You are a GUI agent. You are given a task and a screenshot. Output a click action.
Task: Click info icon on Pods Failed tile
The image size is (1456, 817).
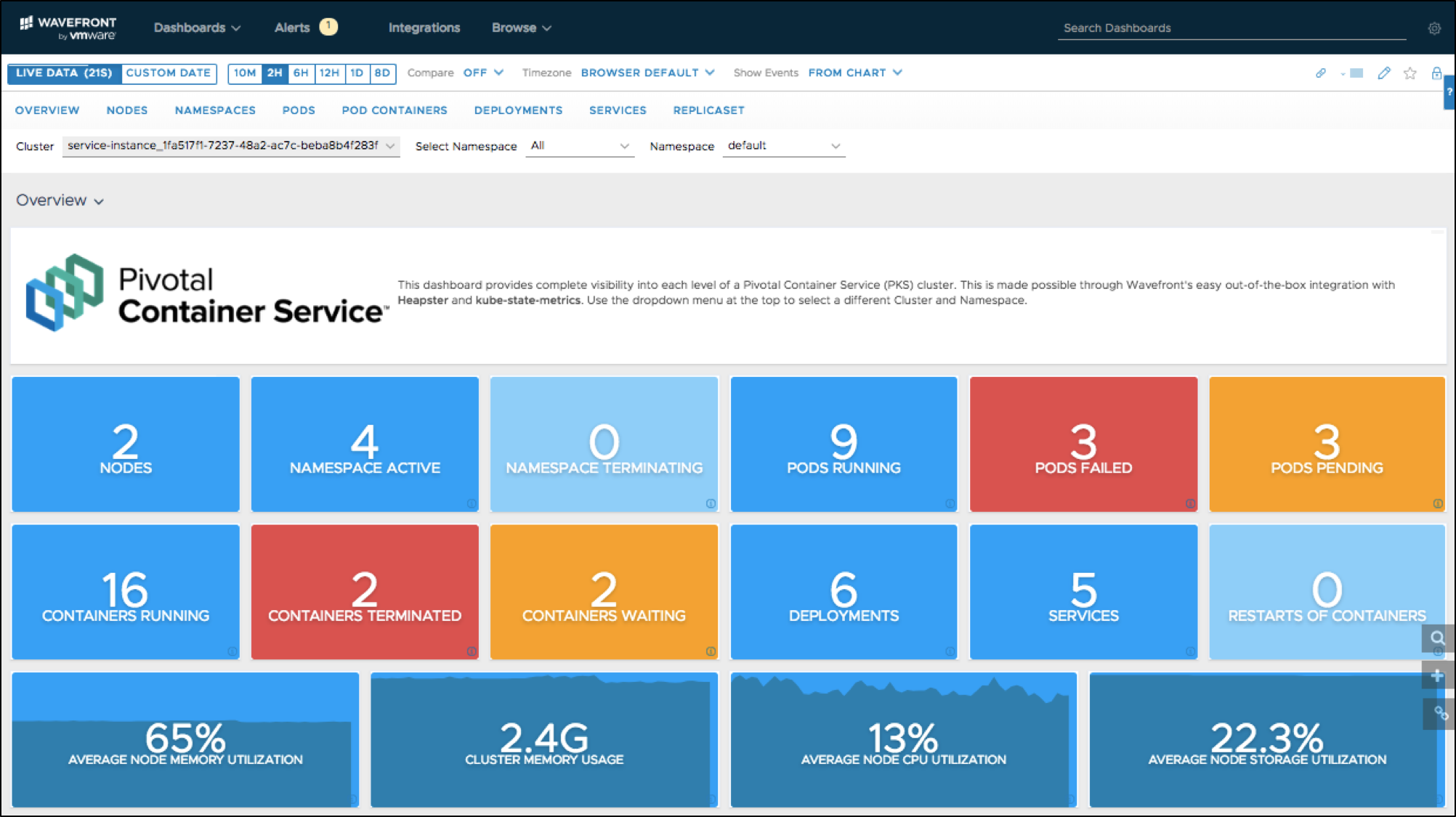1190,503
